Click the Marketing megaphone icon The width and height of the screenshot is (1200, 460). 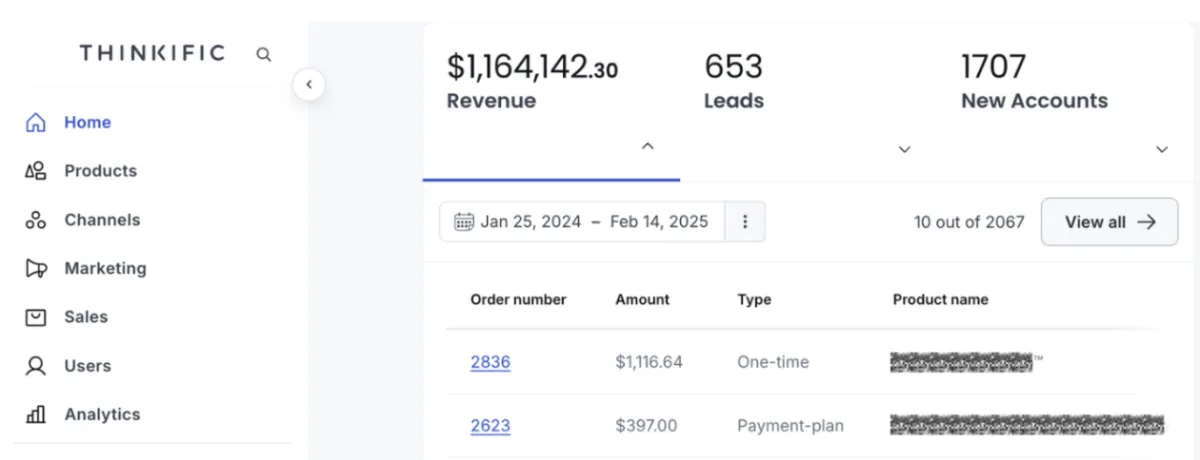click(36, 268)
